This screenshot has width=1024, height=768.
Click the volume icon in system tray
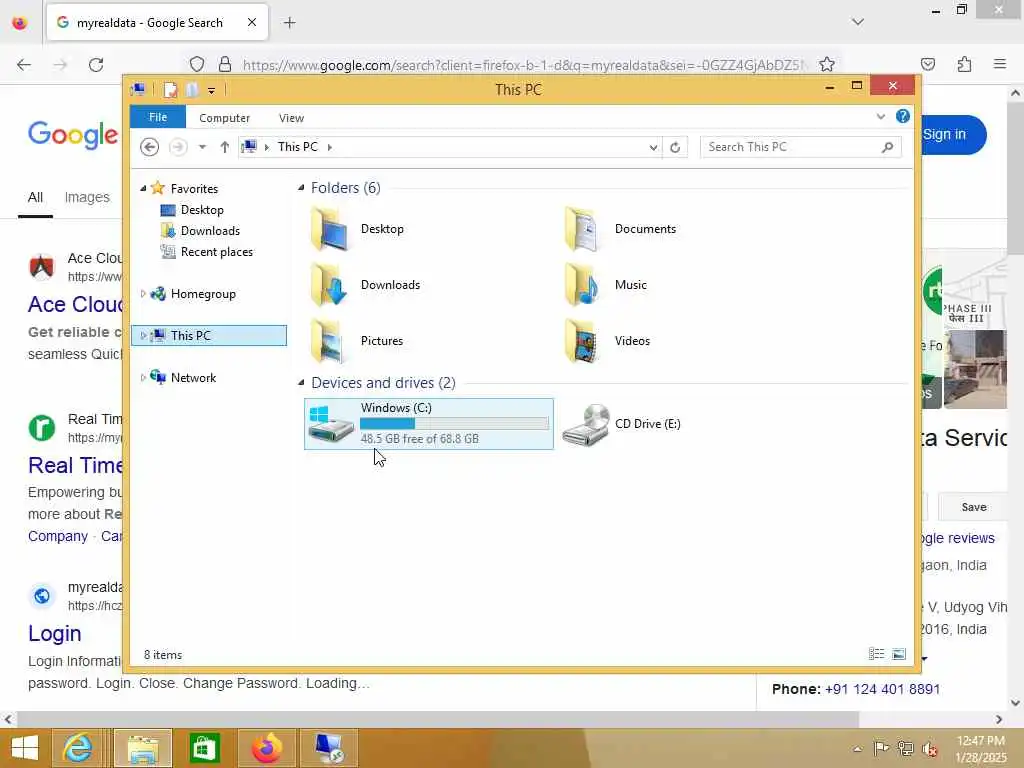pos(930,749)
